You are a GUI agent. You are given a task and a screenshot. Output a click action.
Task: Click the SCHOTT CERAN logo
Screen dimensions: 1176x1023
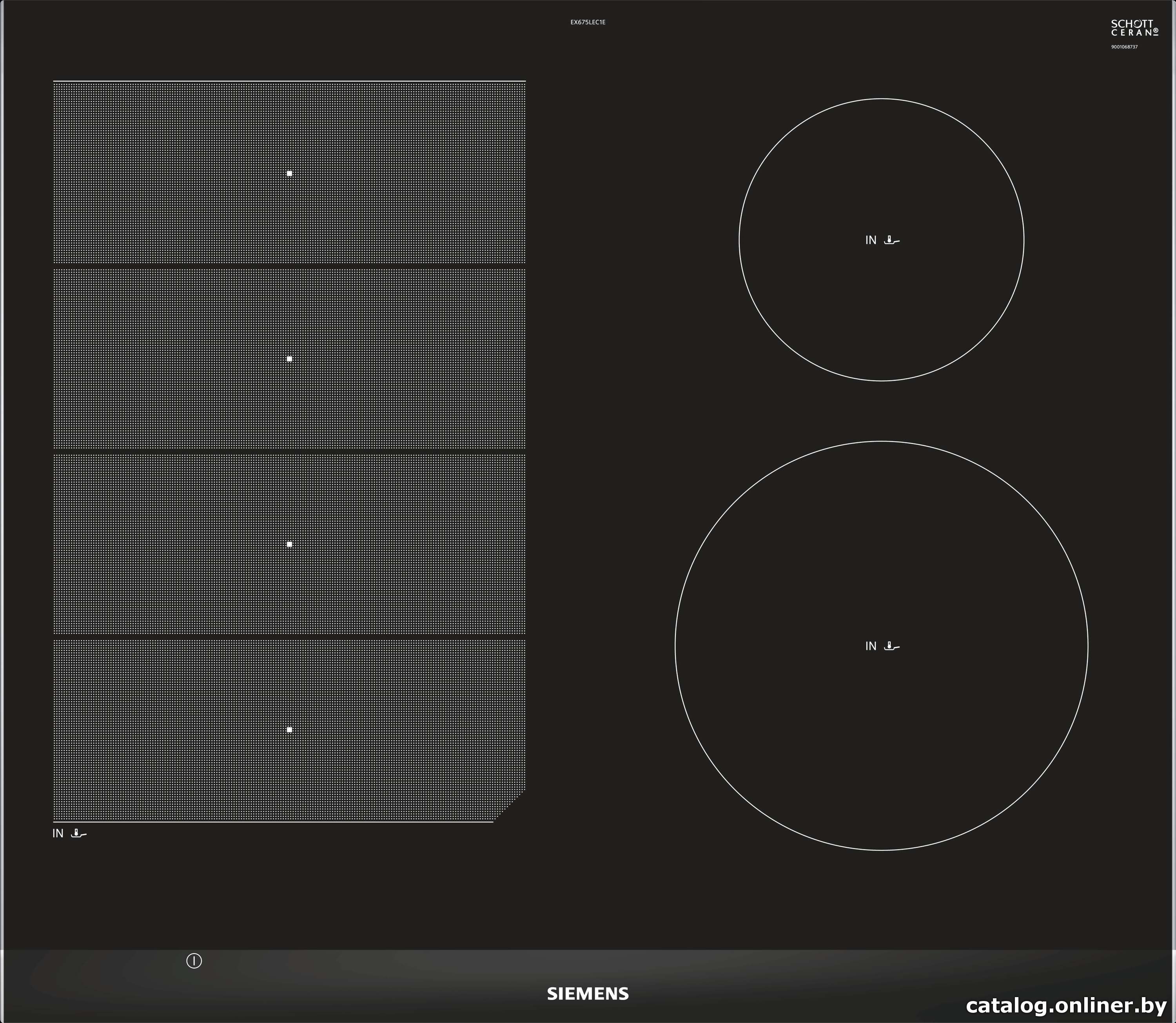point(1134,28)
